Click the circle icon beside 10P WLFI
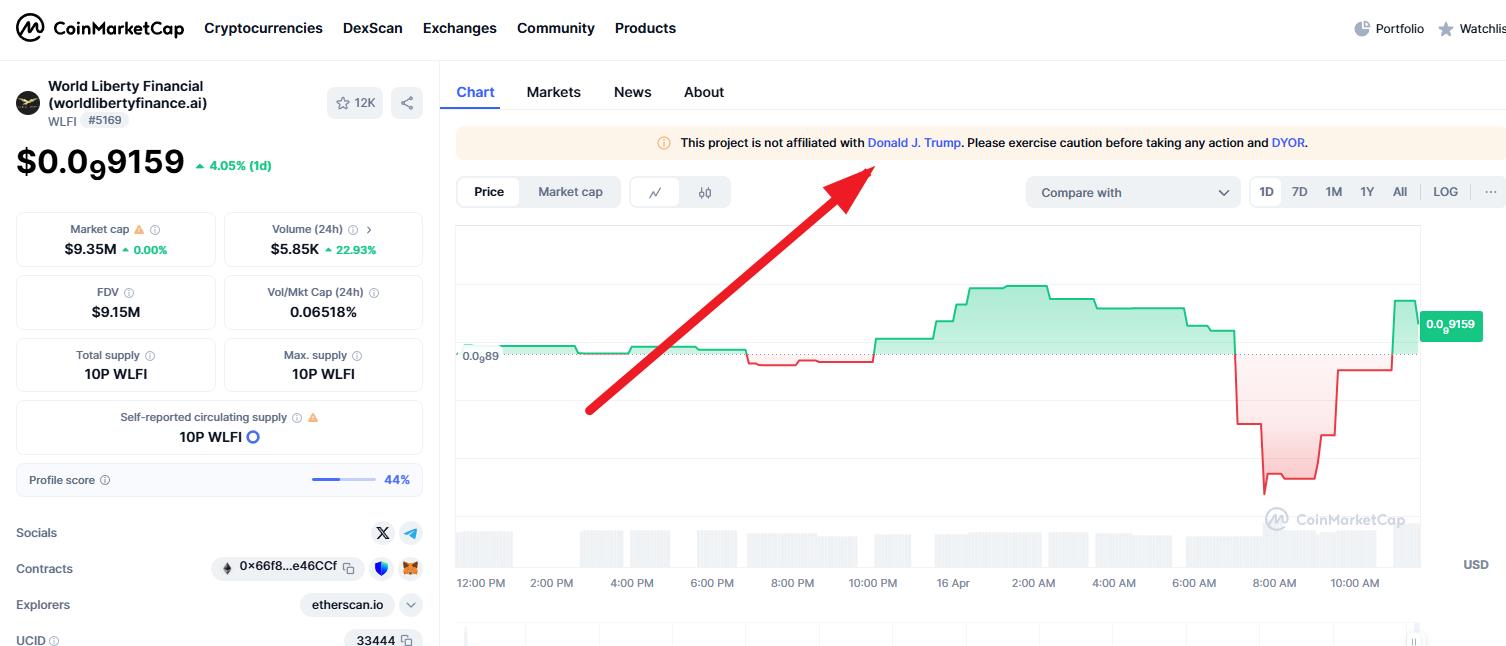This screenshot has height=646, width=1506. click(253, 437)
